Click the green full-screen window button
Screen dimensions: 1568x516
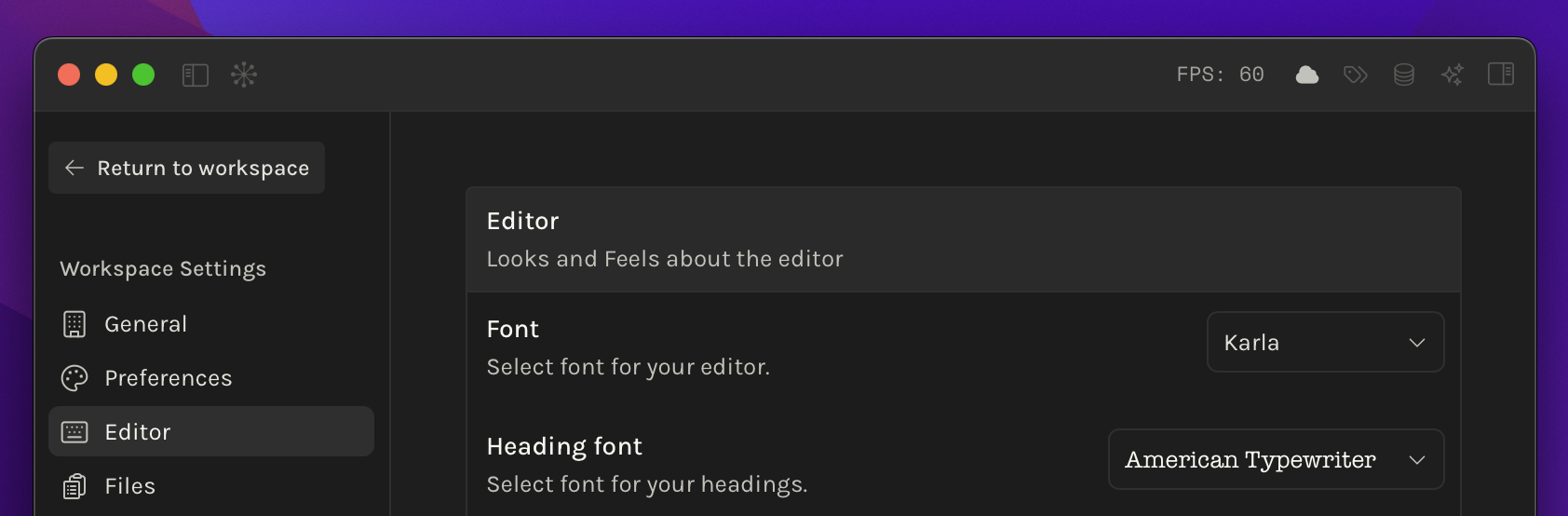point(143,75)
